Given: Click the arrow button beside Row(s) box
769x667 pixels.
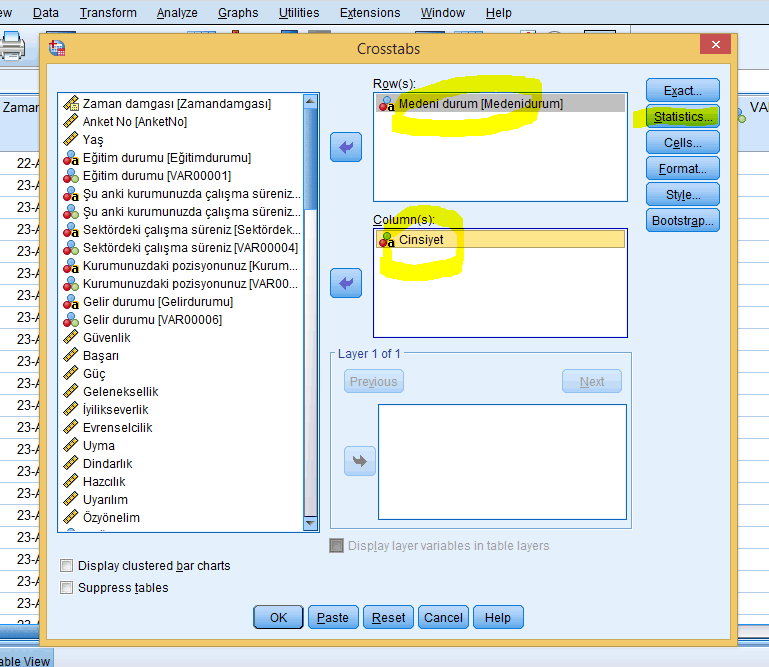Looking at the screenshot, I should click(x=345, y=147).
